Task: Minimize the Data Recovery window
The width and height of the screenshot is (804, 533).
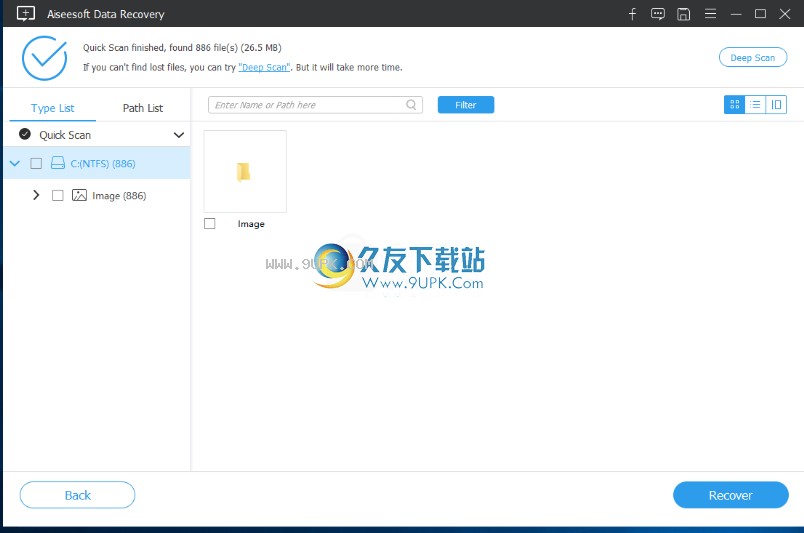Action: click(736, 14)
